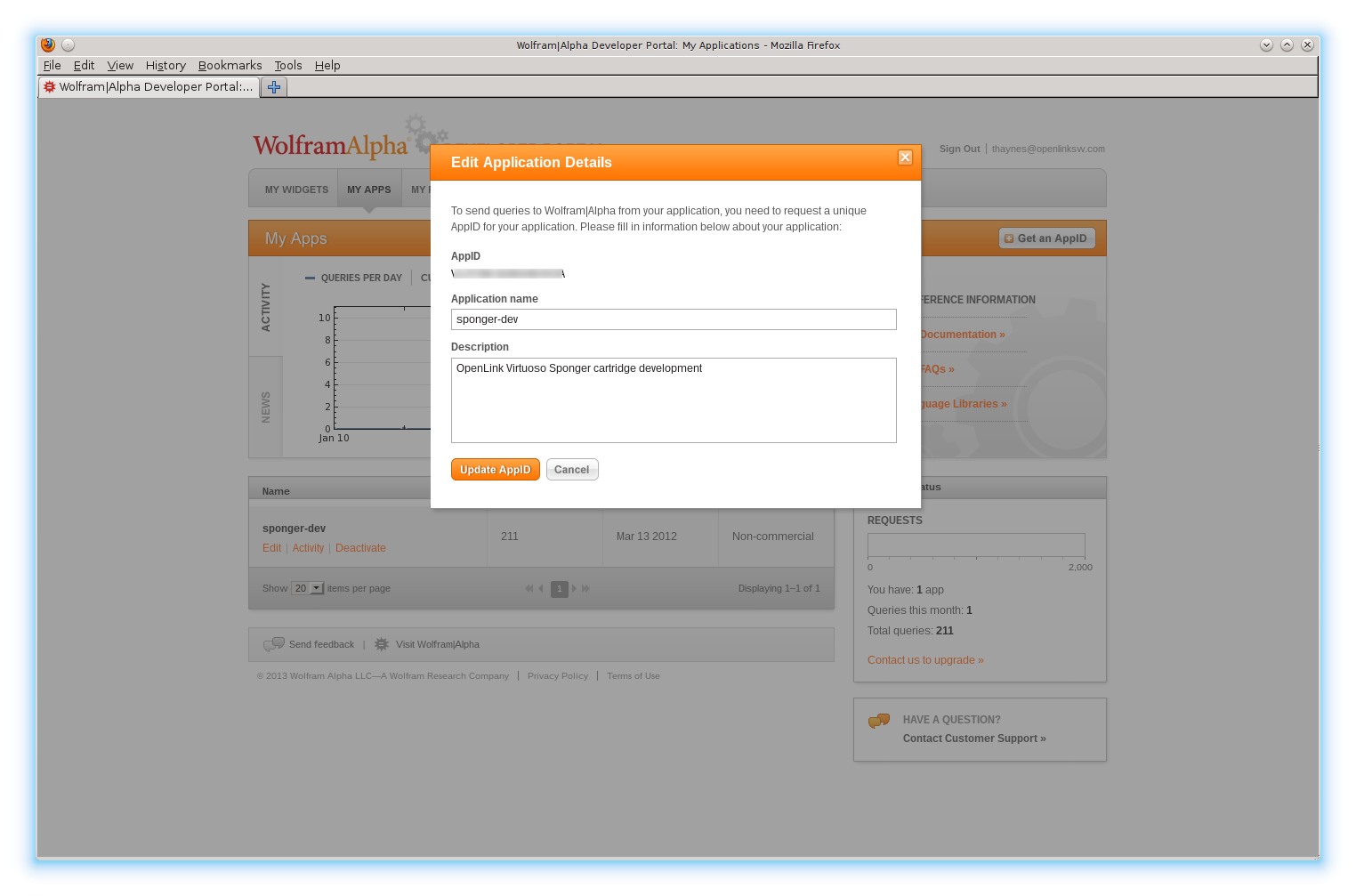Image resolution: width=1356 pixels, height=896 pixels.
Task: Open the Activity link under sponger-dev
Action: (x=308, y=548)
